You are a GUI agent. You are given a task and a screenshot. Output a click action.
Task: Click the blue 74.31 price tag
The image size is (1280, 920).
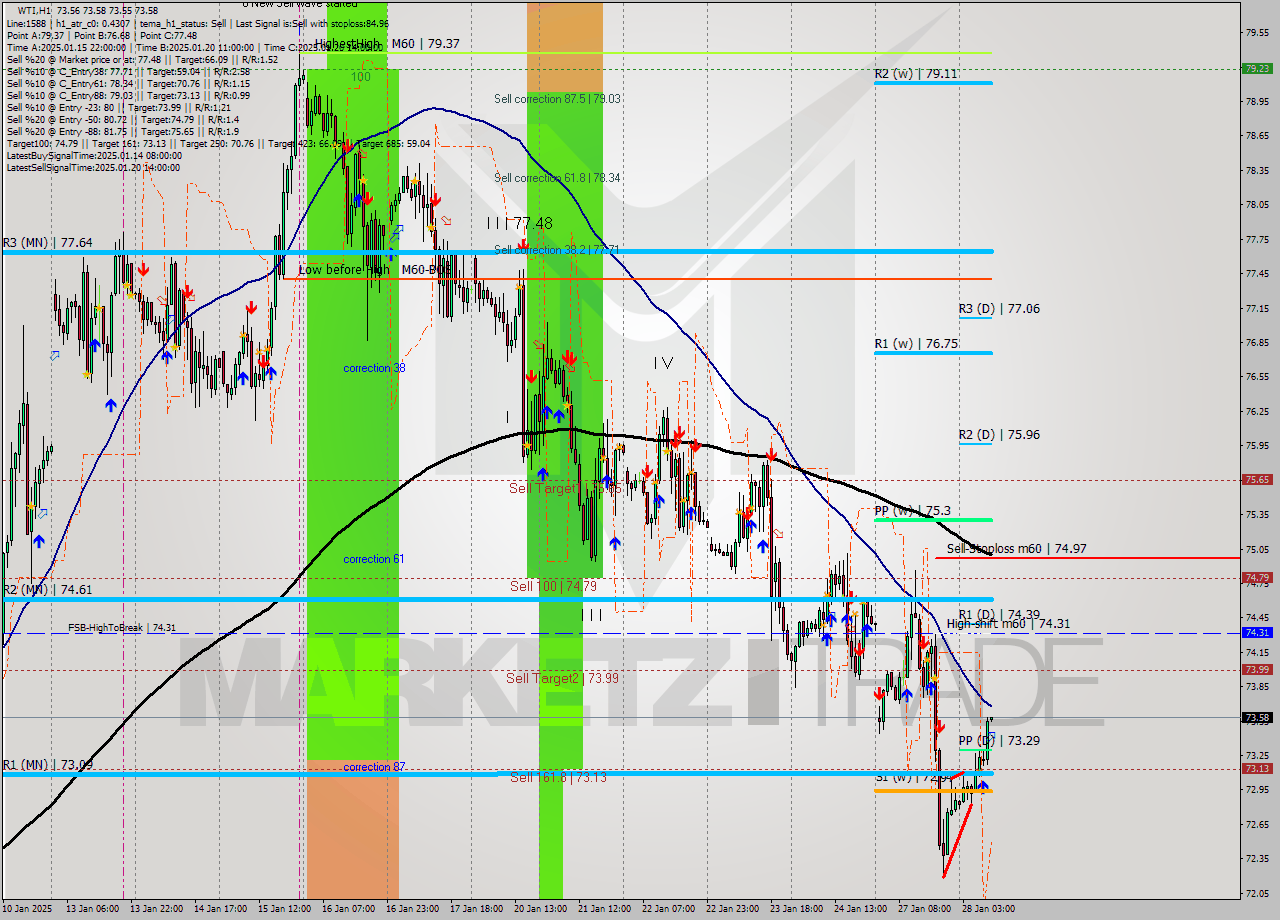tap(1257, 633)
